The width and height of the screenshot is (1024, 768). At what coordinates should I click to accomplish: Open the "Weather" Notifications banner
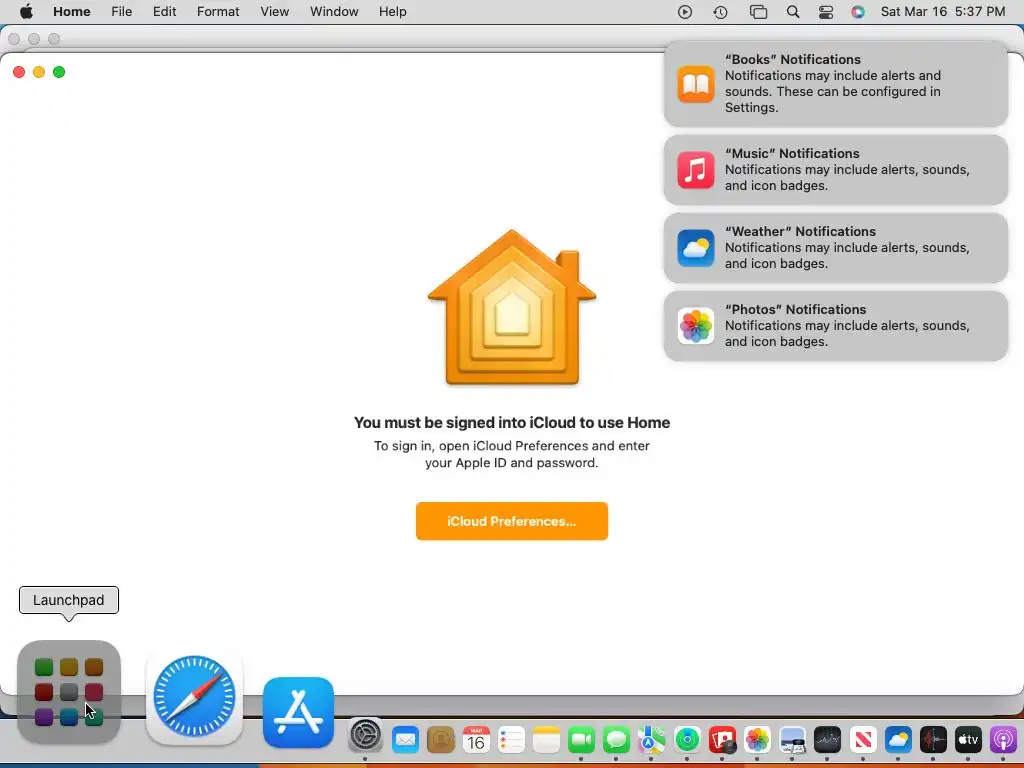[x=836, y=248]
